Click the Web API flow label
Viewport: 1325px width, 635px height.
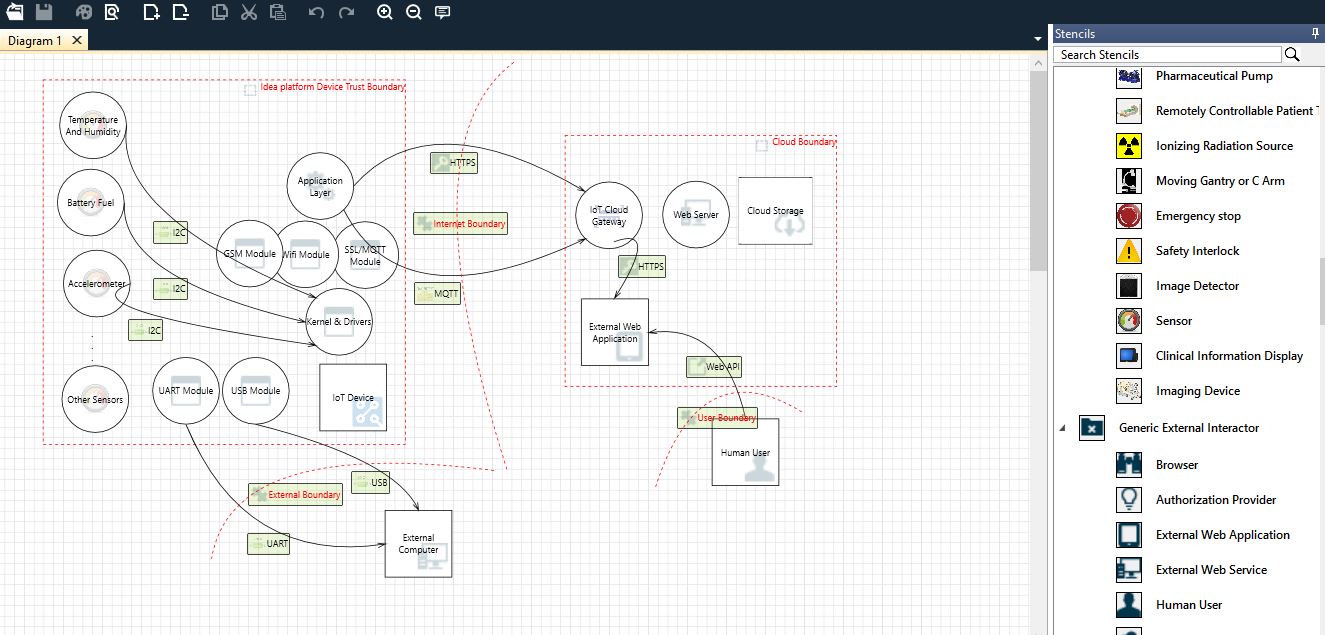[x=714, y=367]
